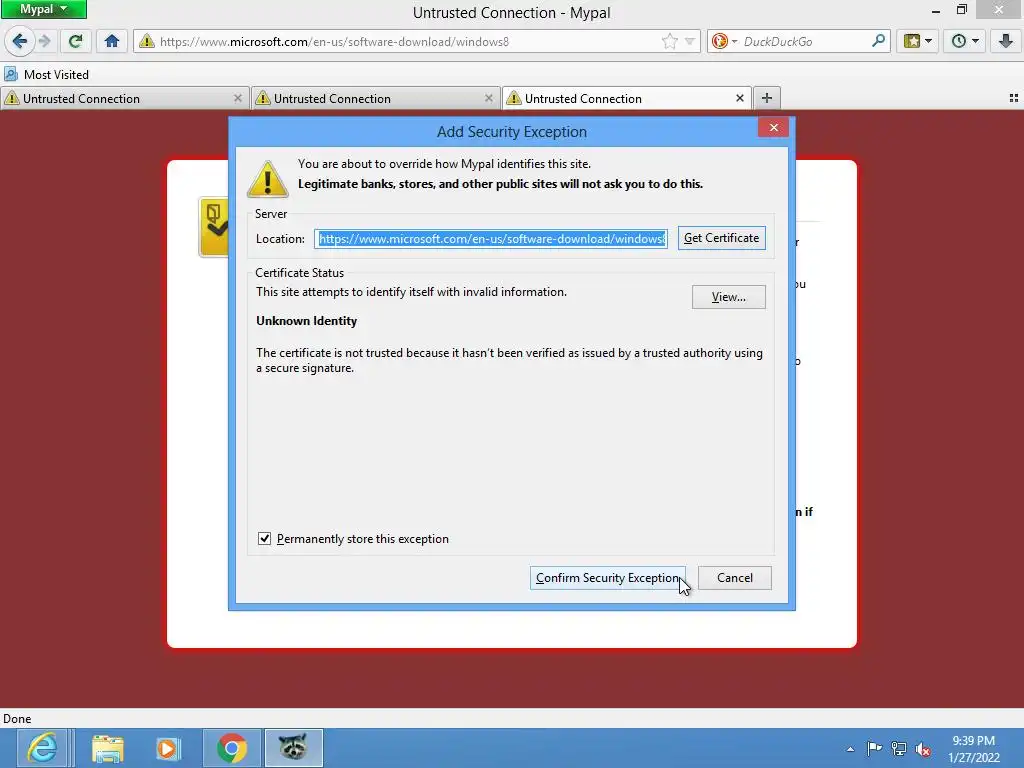The width and height of the screenshot is (1024, 768).
Task: Show hidden tray icons arrow
Action: [x=850, y=749]
